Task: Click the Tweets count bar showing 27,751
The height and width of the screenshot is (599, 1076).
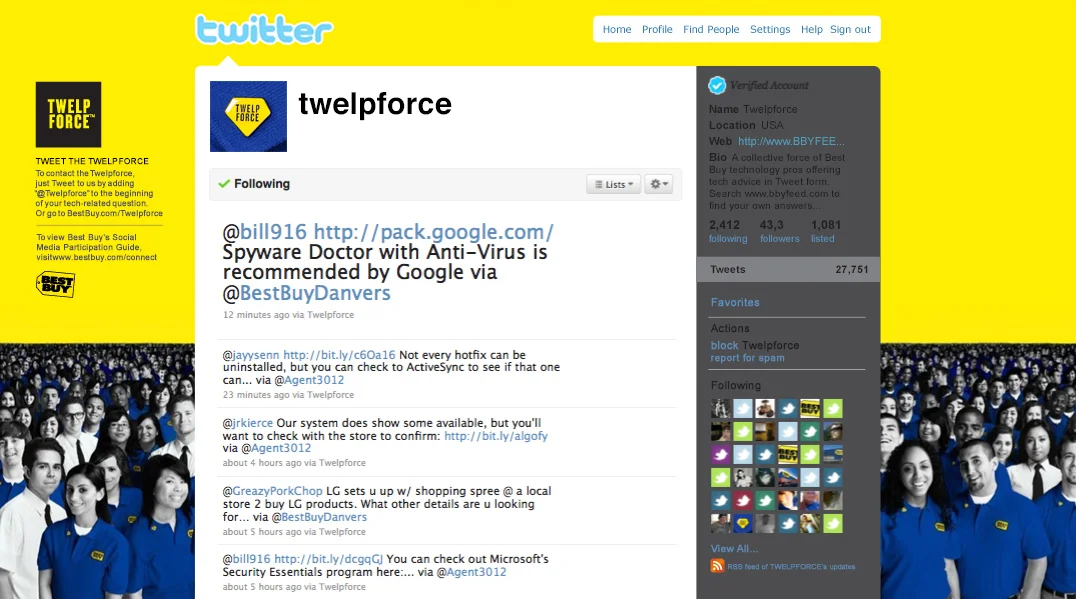Action: tap(786, 269)
